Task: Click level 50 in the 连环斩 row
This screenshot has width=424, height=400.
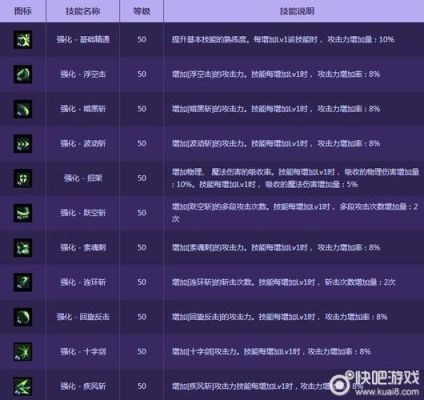Action: 142,282
